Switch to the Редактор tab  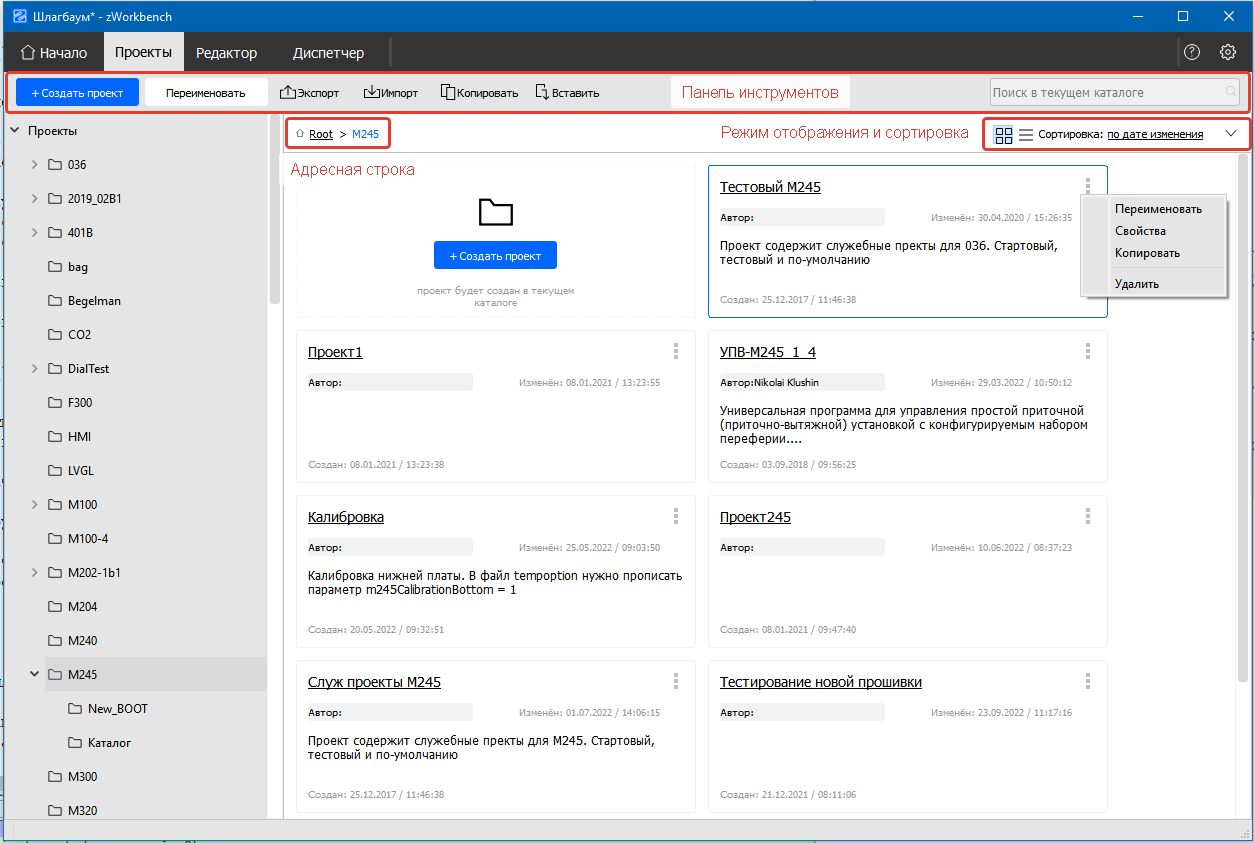pos(226,53)
